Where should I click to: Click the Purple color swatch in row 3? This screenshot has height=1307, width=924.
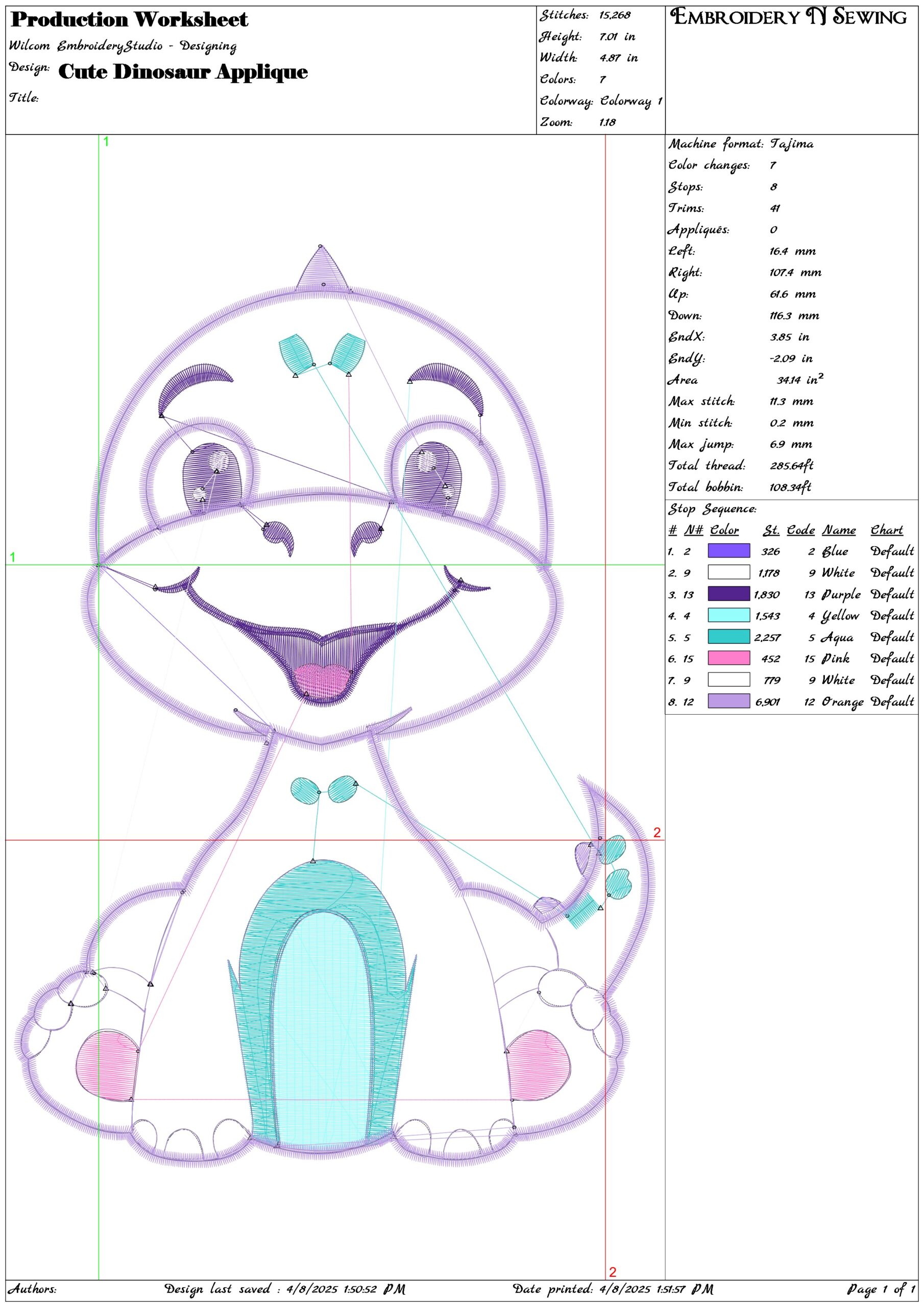728,594
